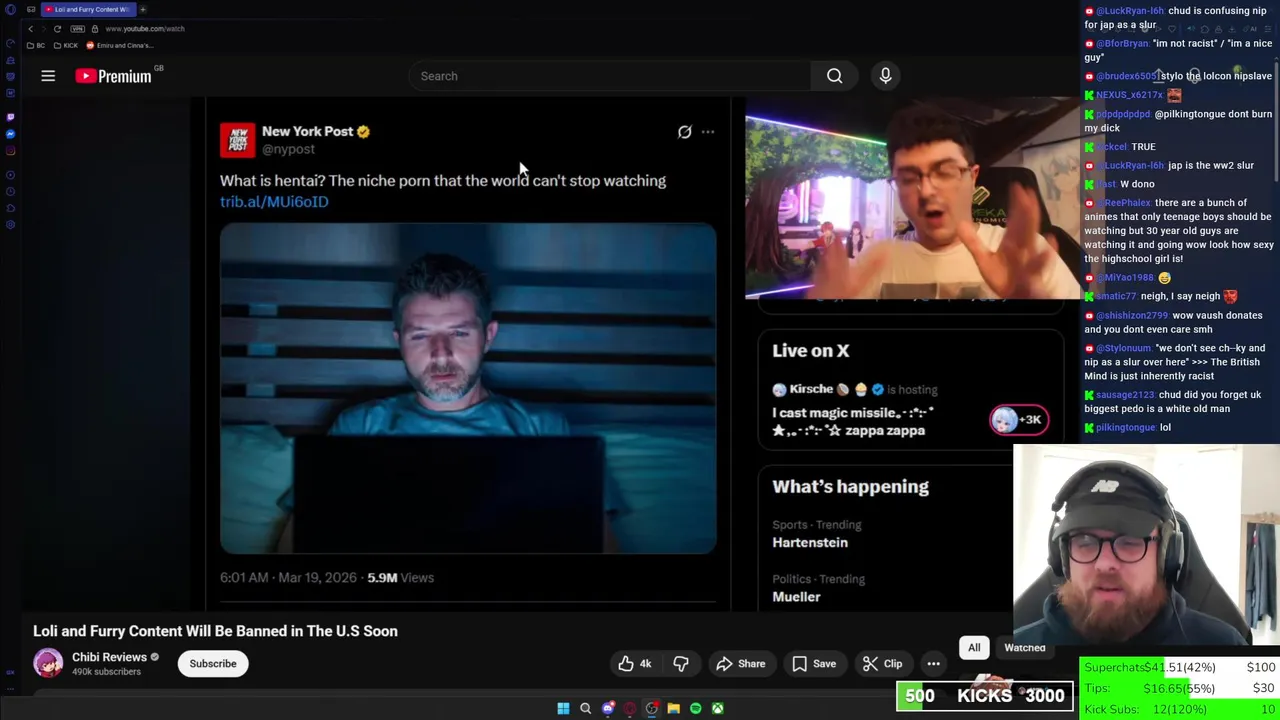1280x720 pixels.
Task: Click the Grok icon on tweet
Action: point(684,132)
